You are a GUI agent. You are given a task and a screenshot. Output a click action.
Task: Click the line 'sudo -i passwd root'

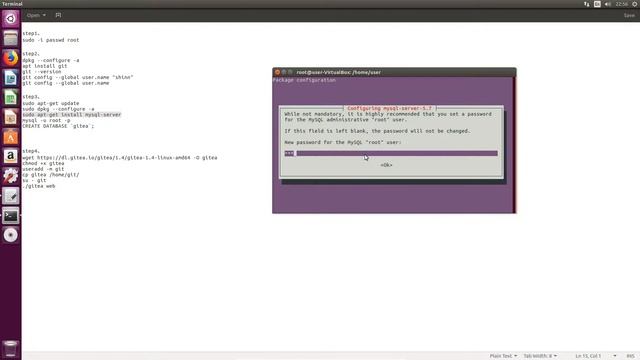coord(51,40)
